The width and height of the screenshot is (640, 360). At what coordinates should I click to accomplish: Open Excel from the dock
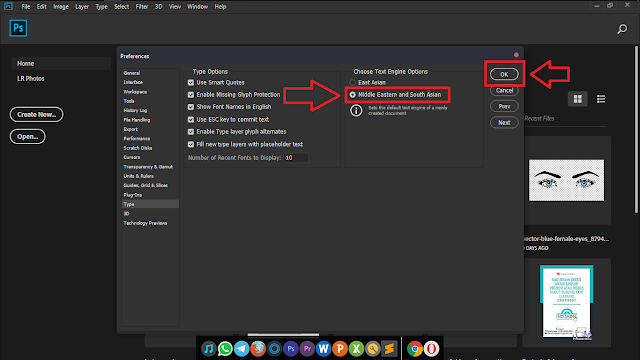(356, 349)
